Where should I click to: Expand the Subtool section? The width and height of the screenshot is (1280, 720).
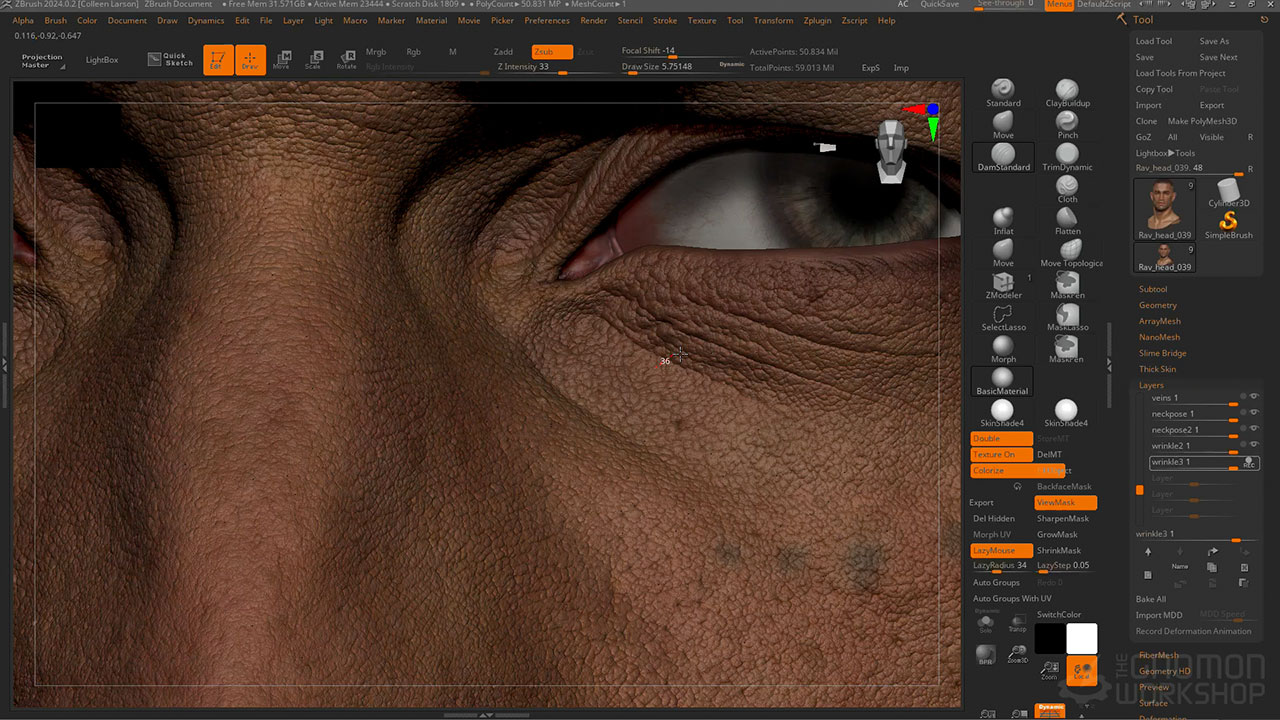point(1153,289)
